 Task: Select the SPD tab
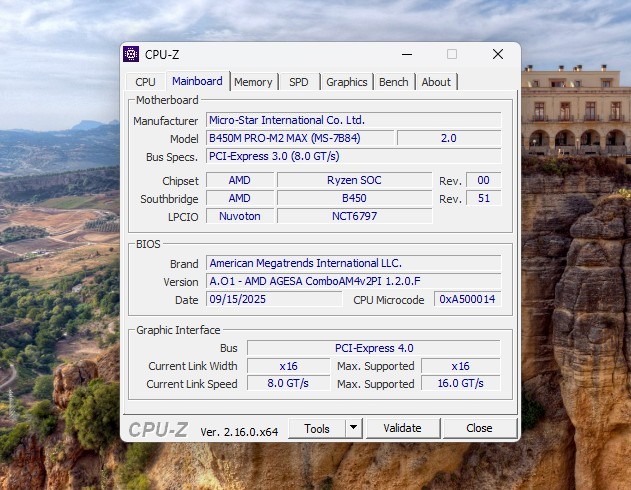(299, 82)
